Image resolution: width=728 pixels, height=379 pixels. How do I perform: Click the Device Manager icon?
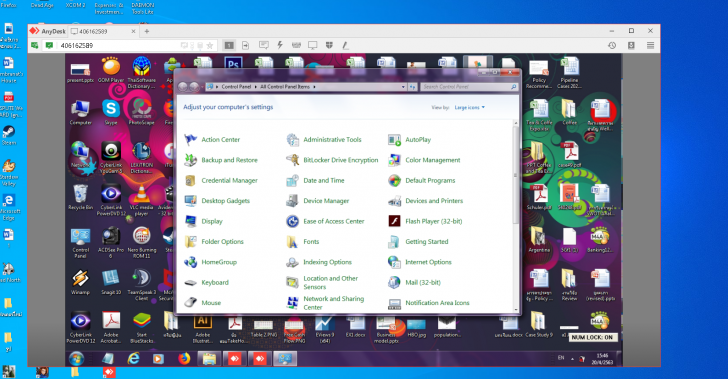tap(292, 201)
